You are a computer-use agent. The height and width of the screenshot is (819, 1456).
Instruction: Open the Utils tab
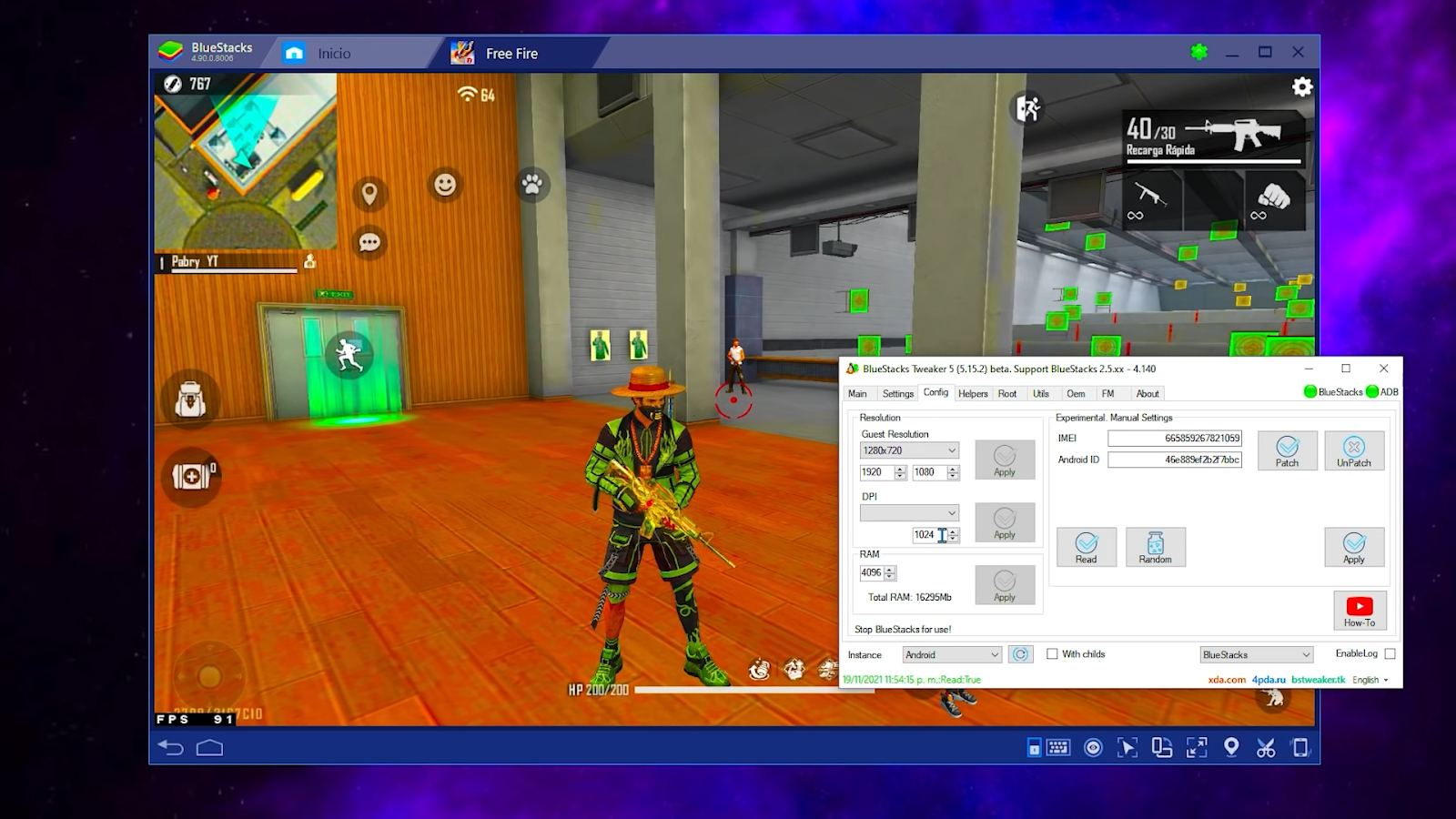(1041, 394)
